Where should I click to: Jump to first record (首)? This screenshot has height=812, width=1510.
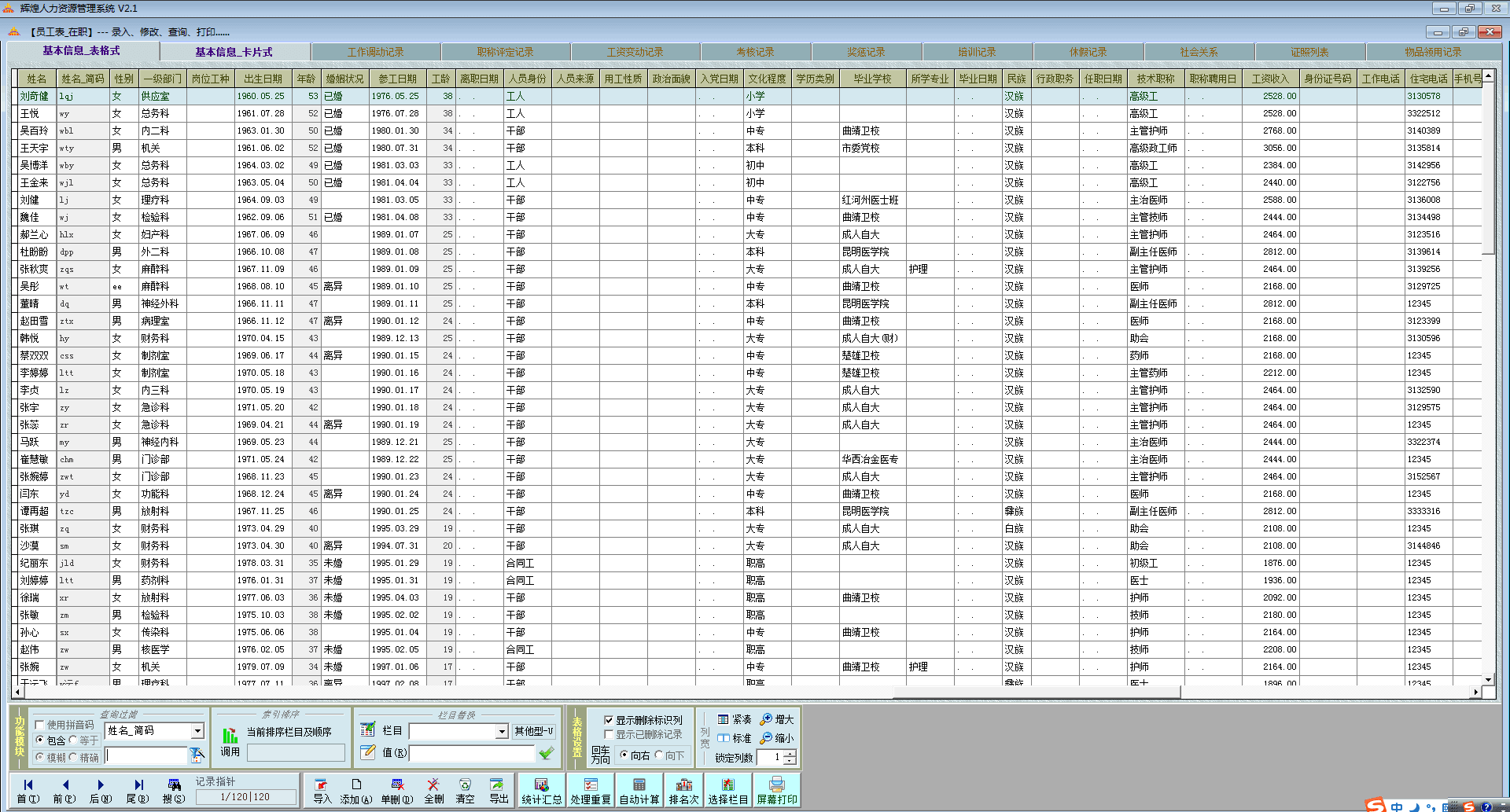[28, 790]
